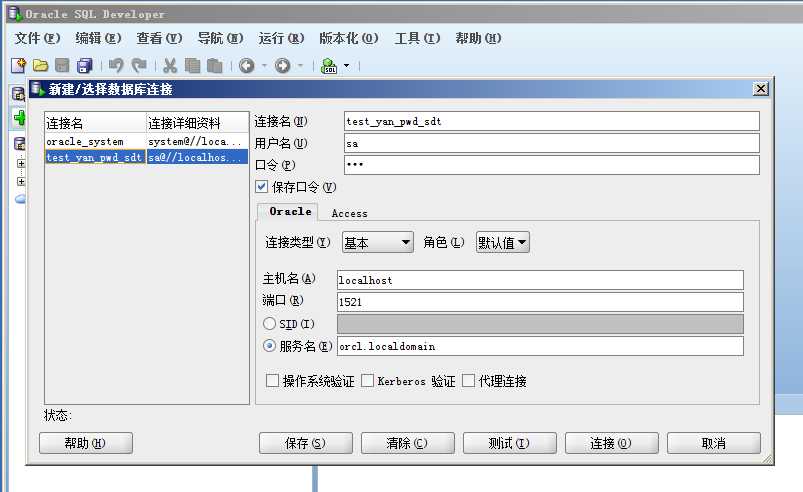The image size is (803, 492).
Task: Open the 版本化 menu
Action: (x=349, y=38)
